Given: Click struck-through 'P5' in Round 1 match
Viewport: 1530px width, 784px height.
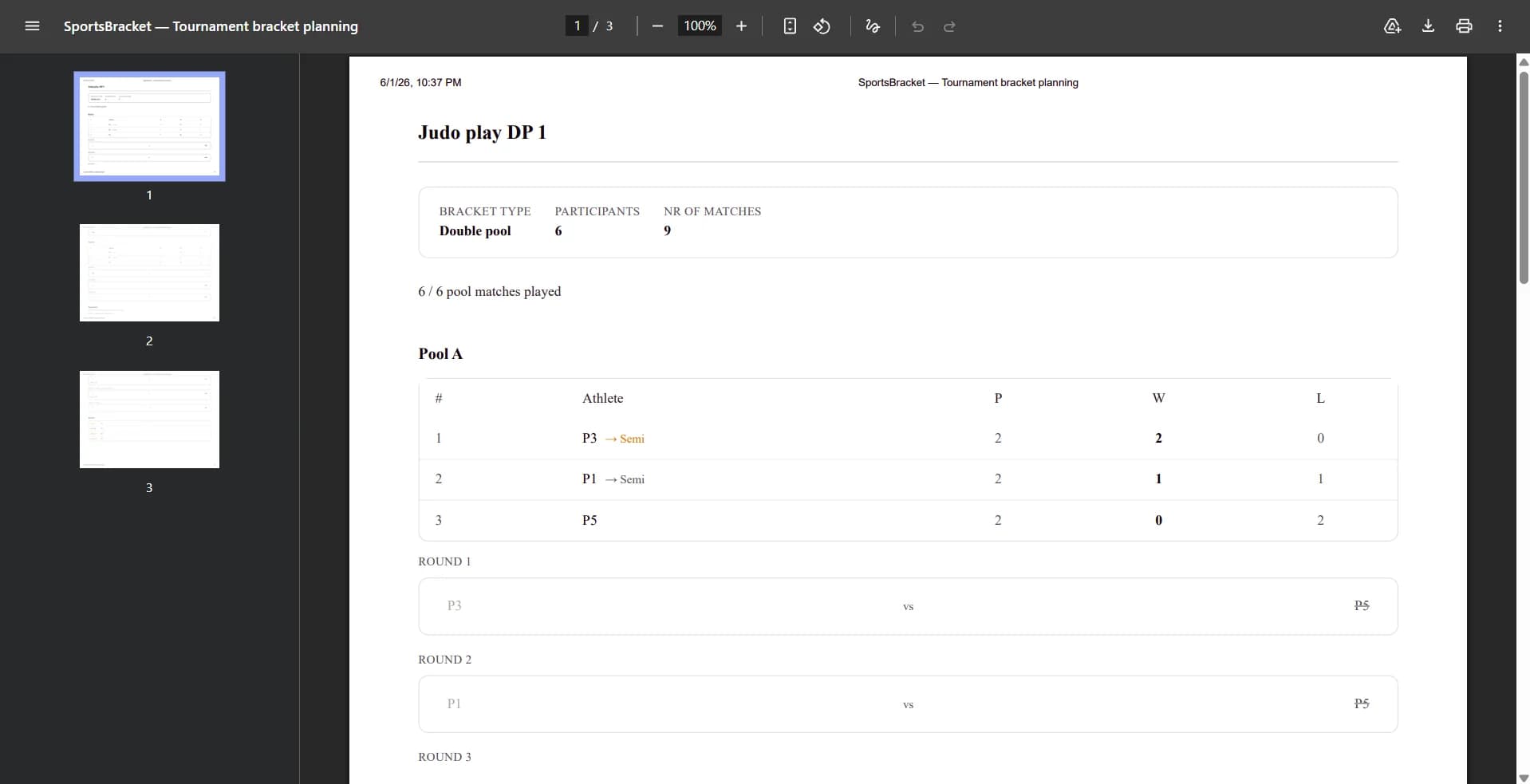Looking at the screenshot, I should click(x=1362, y=605).
